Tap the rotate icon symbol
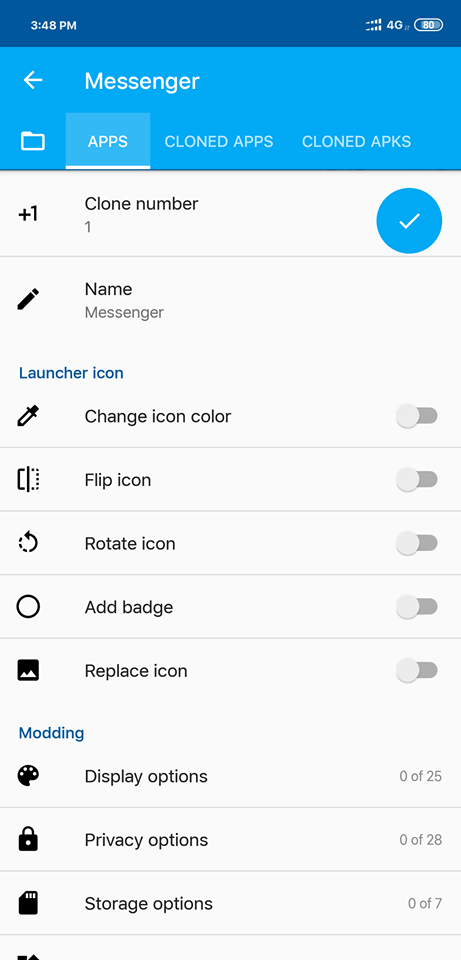461x960 pixels. tap(28, 544)
